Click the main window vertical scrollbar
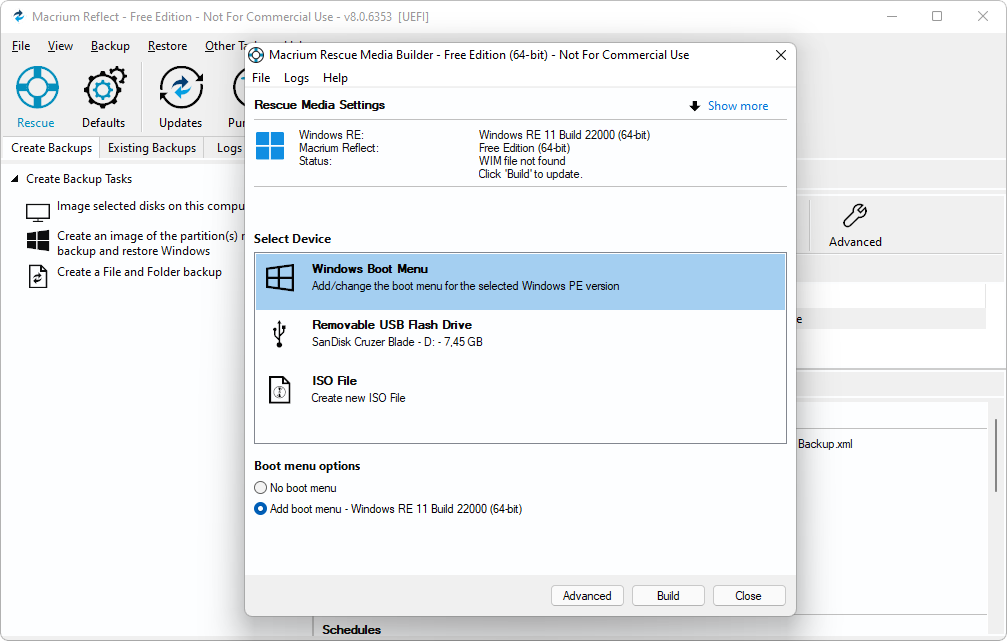Screen dimensions: 1007x641 point(996,455)
